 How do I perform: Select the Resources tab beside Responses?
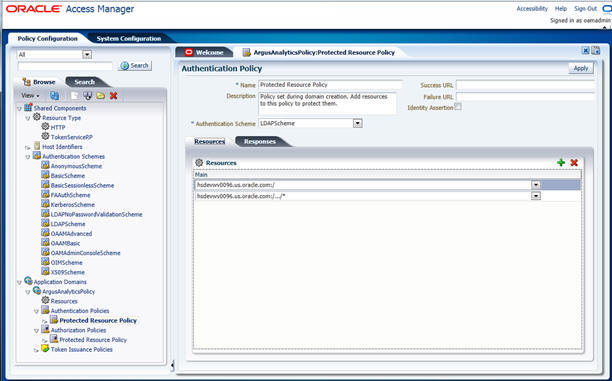[210, 141]
